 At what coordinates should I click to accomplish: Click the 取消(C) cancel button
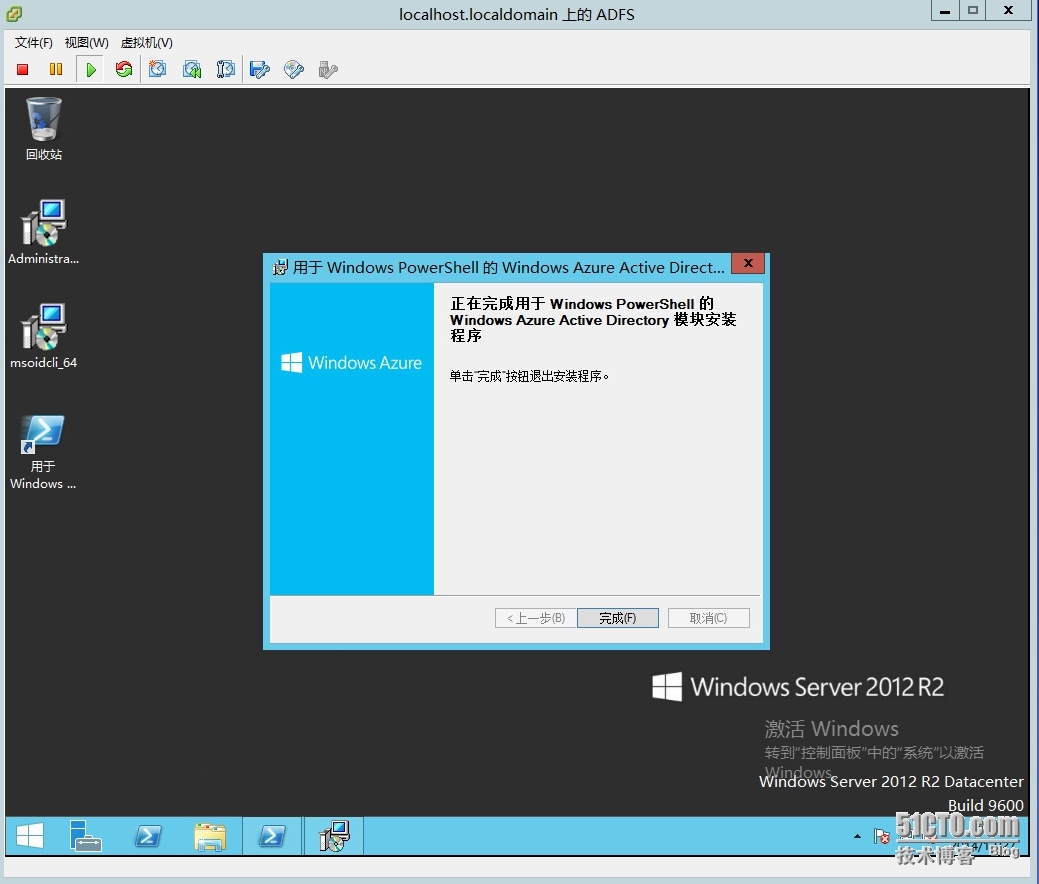point(708,618)
